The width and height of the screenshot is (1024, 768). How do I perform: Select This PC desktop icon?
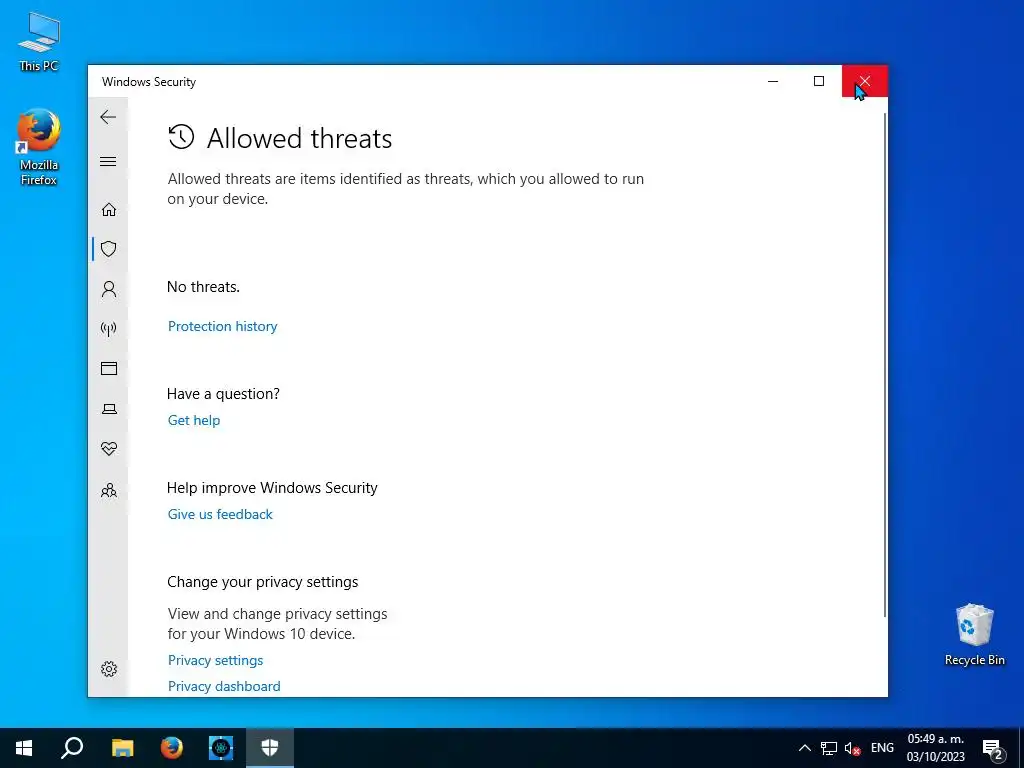[x=39, y=41]
